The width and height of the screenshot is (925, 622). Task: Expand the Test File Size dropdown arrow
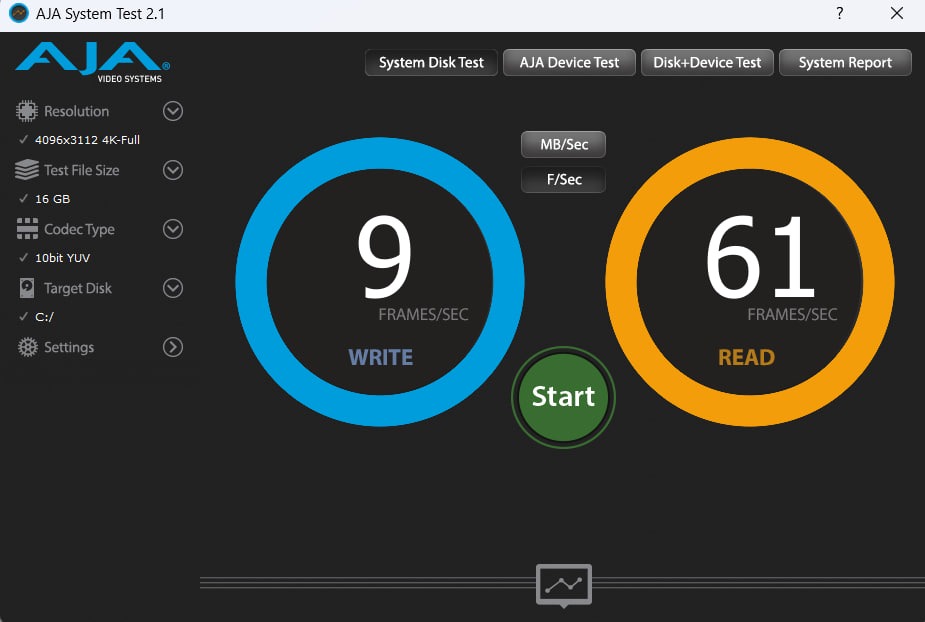(173, 170)
